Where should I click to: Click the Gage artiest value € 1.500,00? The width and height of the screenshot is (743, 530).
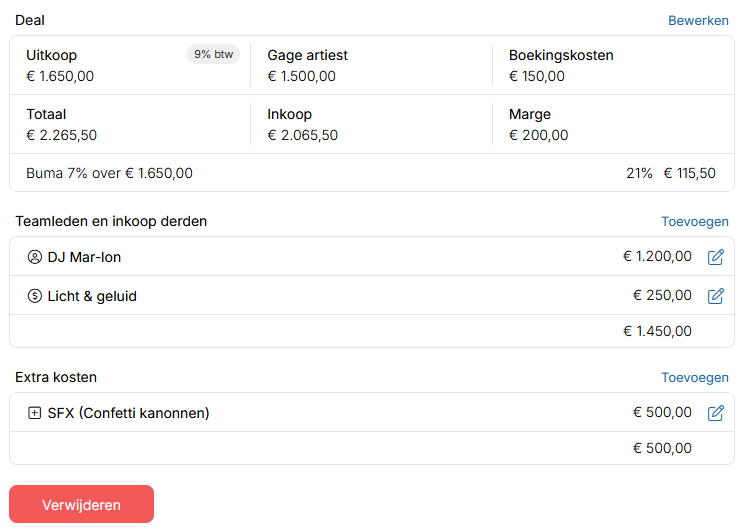tap(301, 76)
